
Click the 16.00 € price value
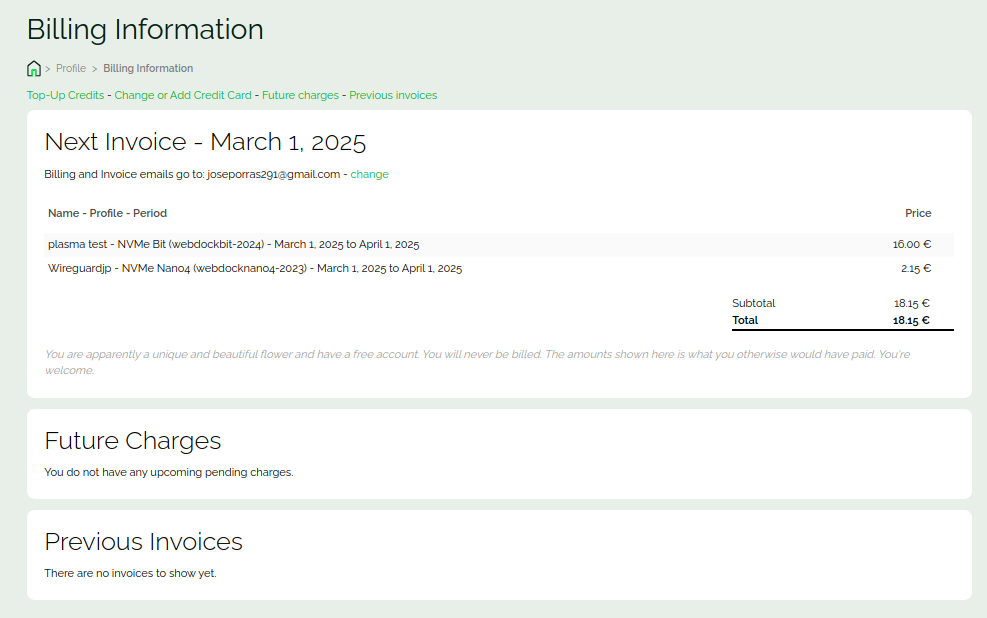(x=911, y=245)
